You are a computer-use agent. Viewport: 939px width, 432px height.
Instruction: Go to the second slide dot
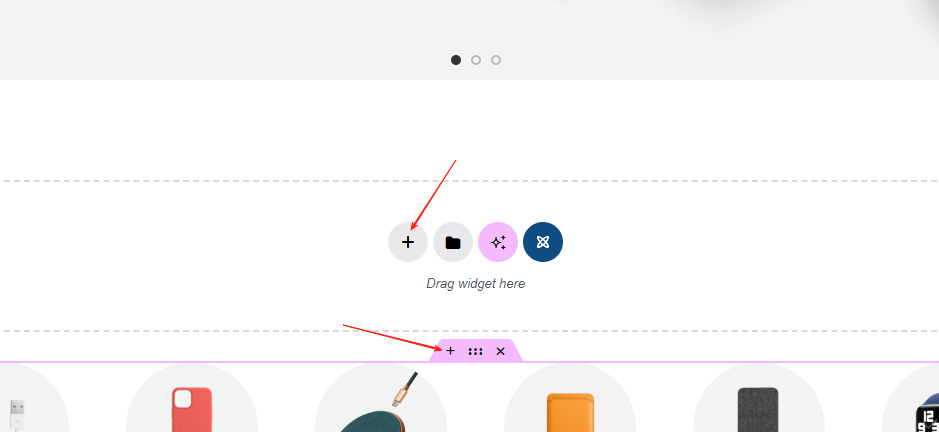click(475, 60)
